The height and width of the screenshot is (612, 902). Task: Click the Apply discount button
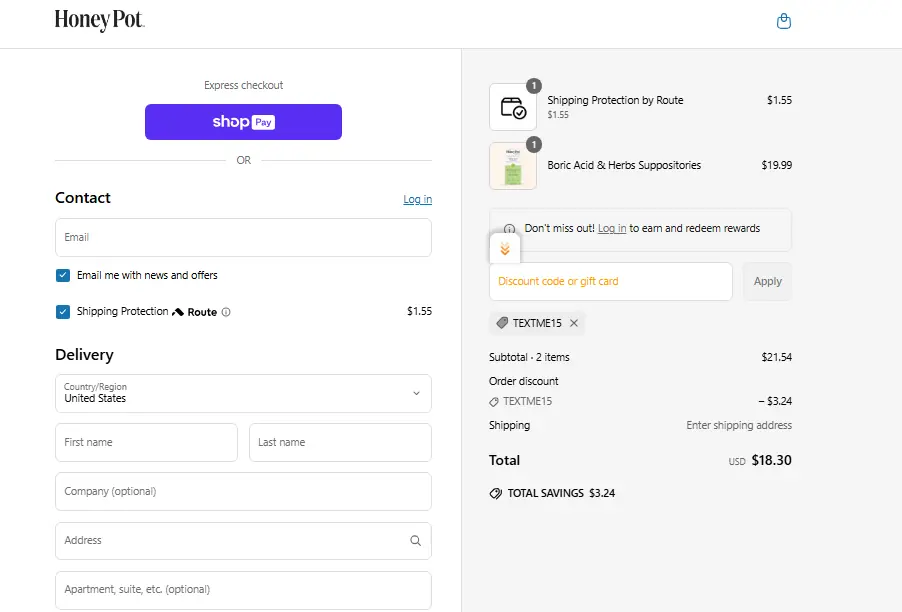point(767,281)
